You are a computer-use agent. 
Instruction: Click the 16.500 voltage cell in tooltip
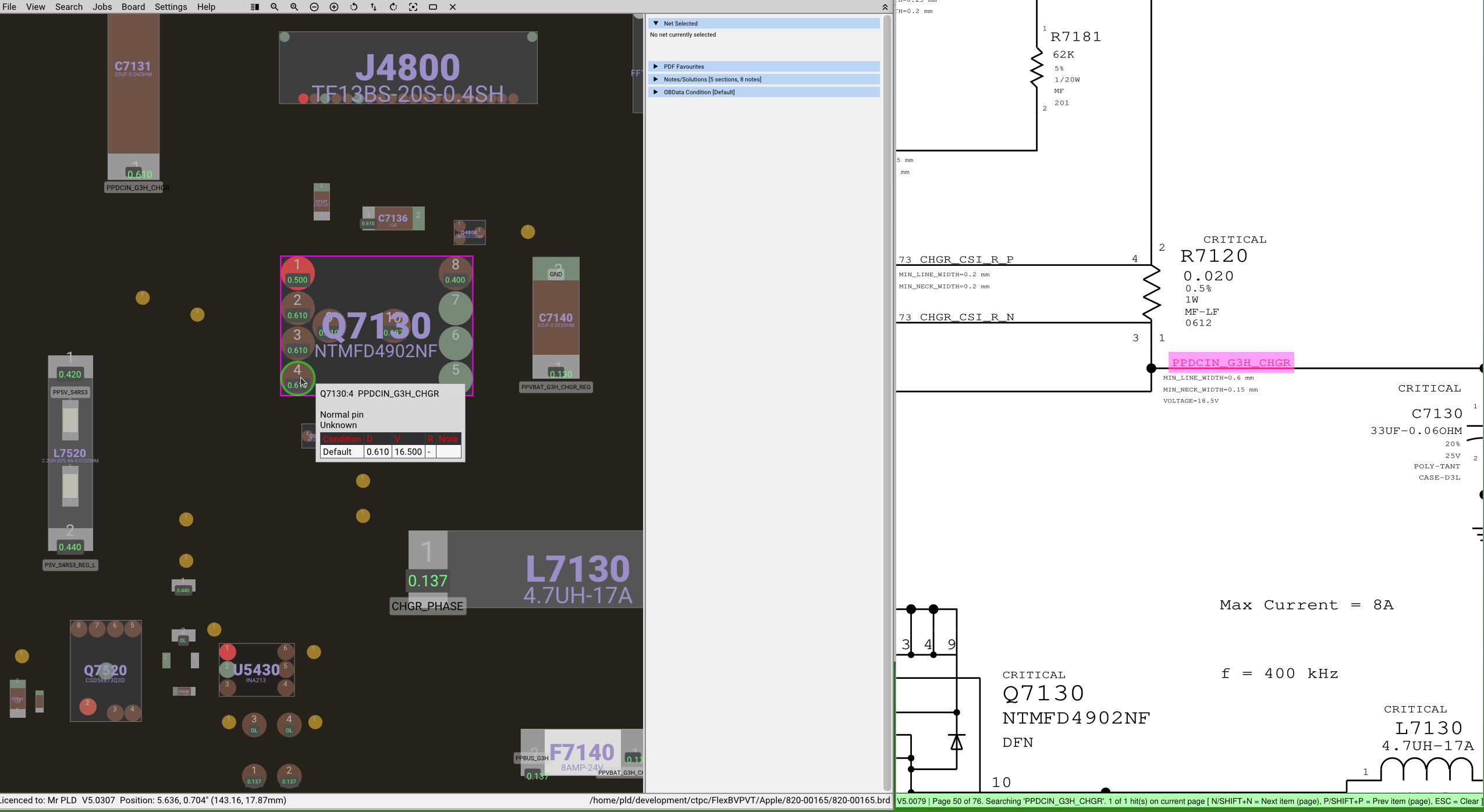point(408,452)
